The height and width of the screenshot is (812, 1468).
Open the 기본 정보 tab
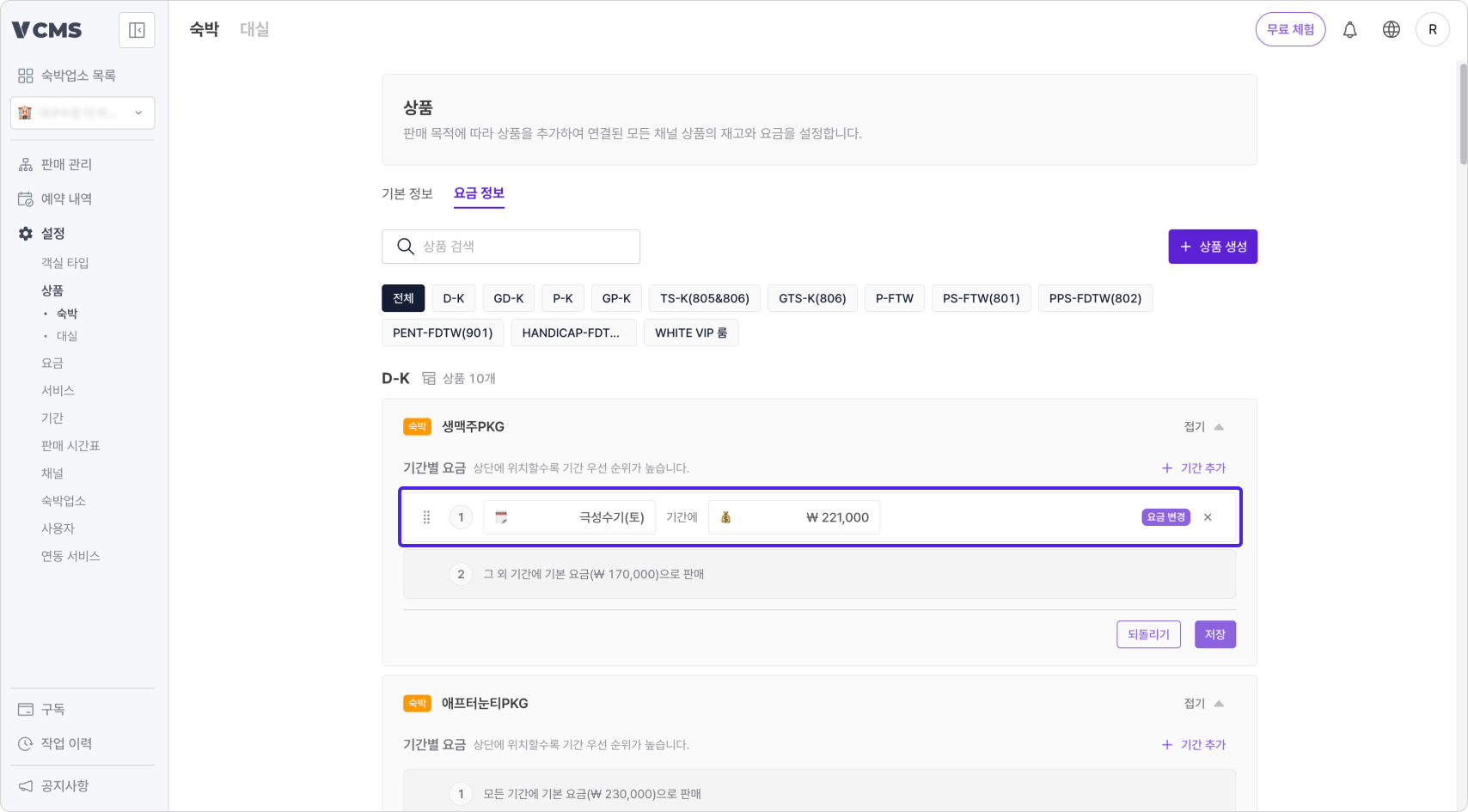coord(407,193)
